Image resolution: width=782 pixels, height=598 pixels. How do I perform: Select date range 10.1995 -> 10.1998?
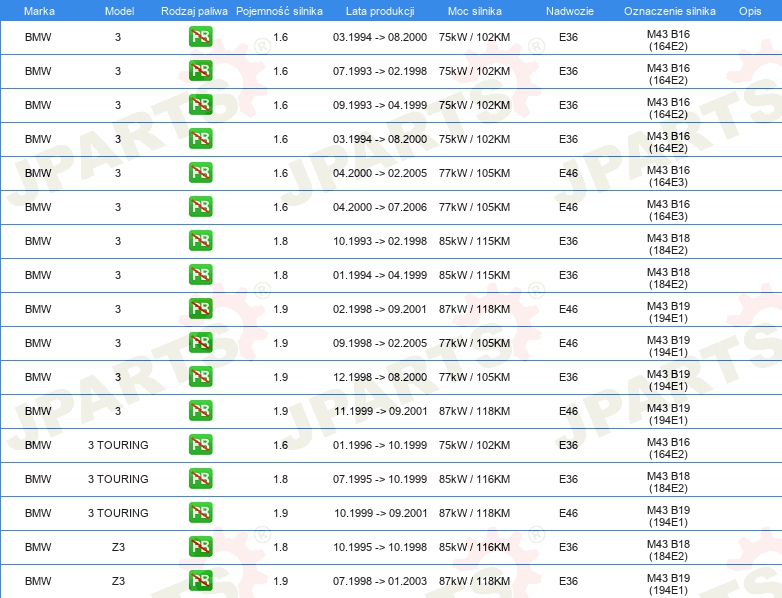coord(380,547)
